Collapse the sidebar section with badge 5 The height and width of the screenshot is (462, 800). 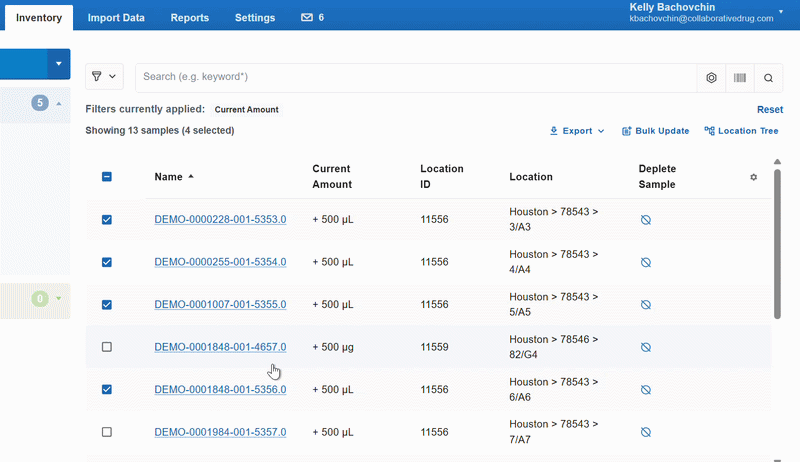(x=59, y=104)
